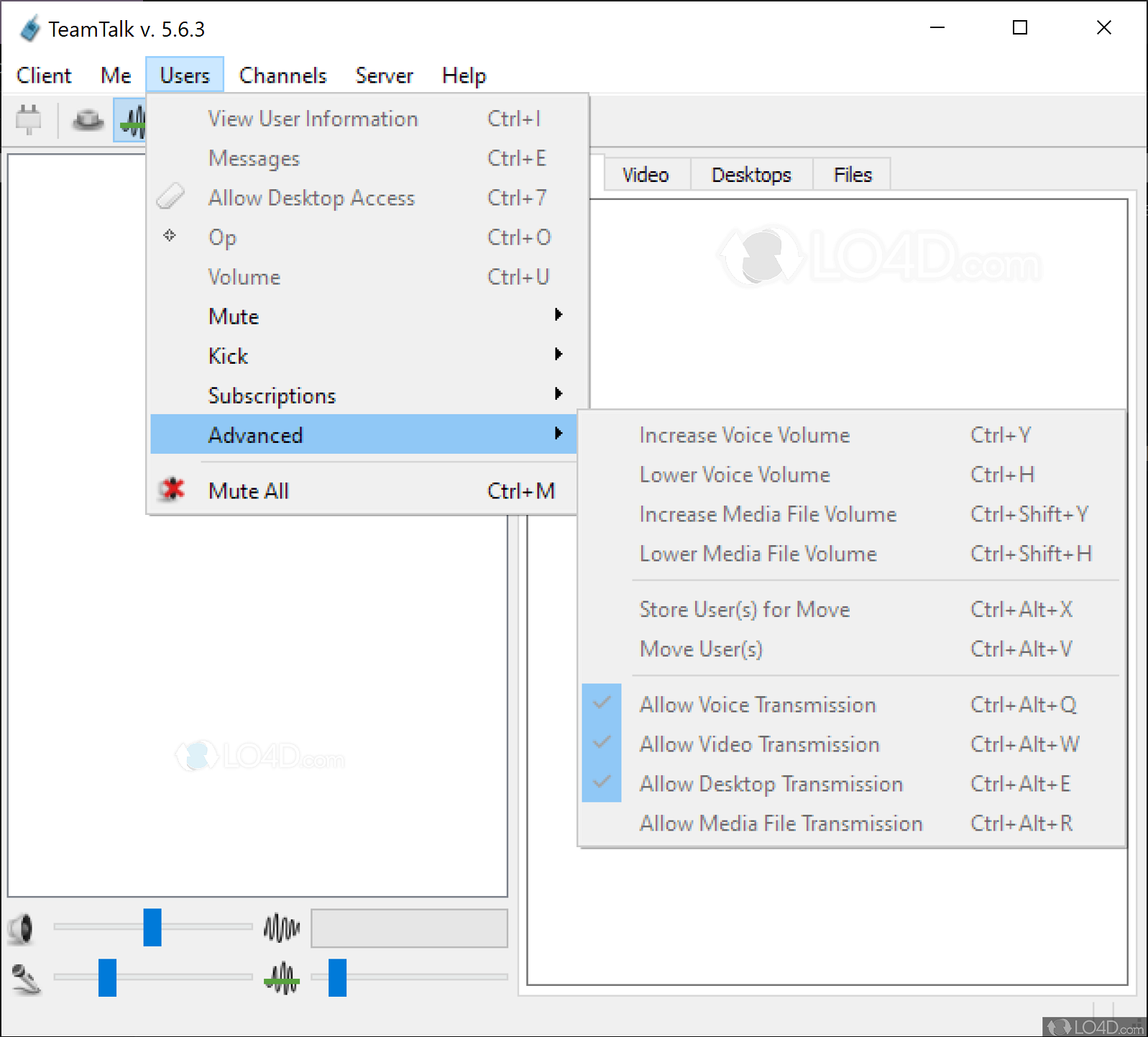Disable Allow Desktop Transmission option

(x=771, y=784)
